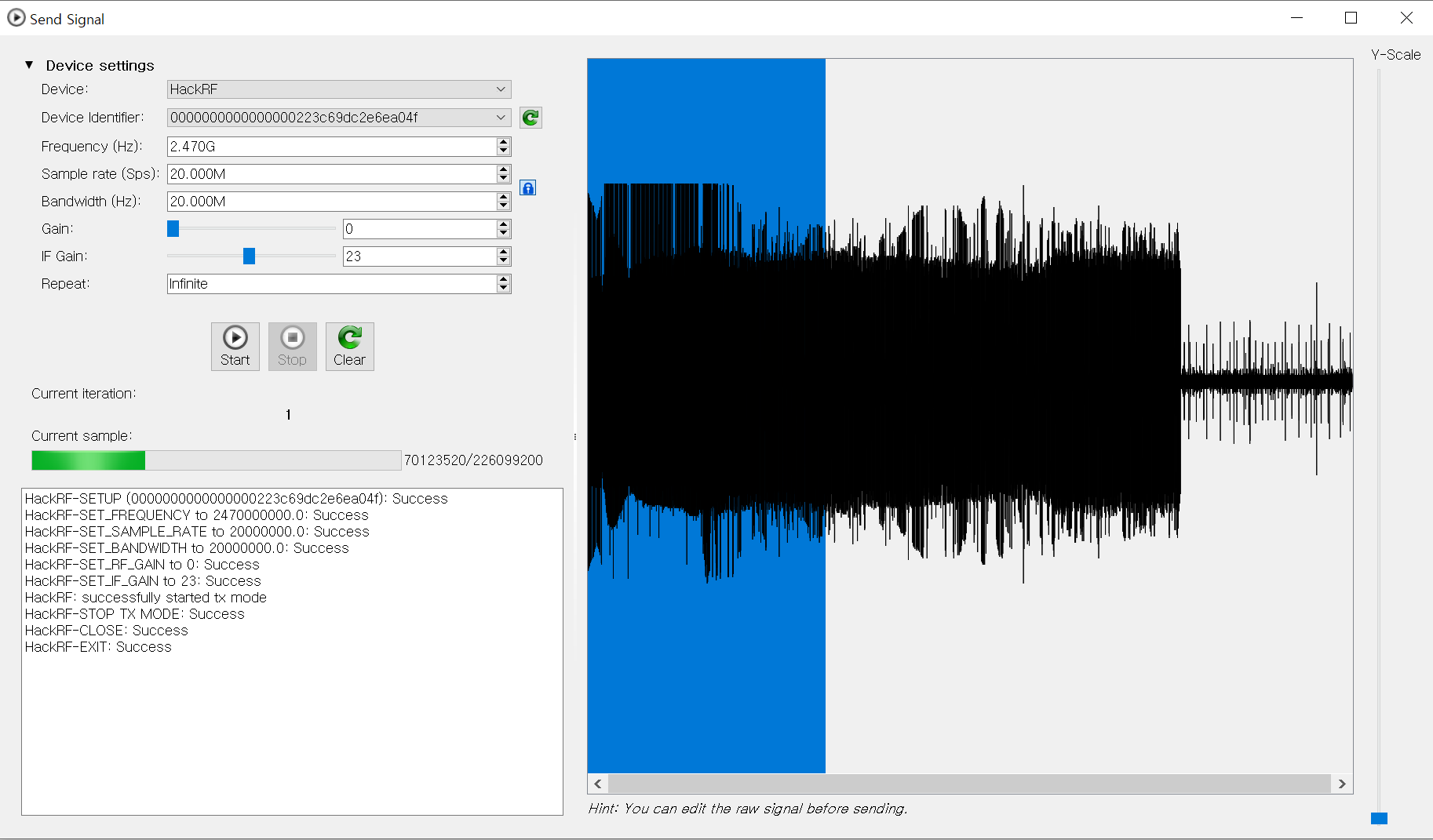Click the sample counter 70123520/226099200
Viewport: 1433px width, 840px height.
click(x=473, y=460)
